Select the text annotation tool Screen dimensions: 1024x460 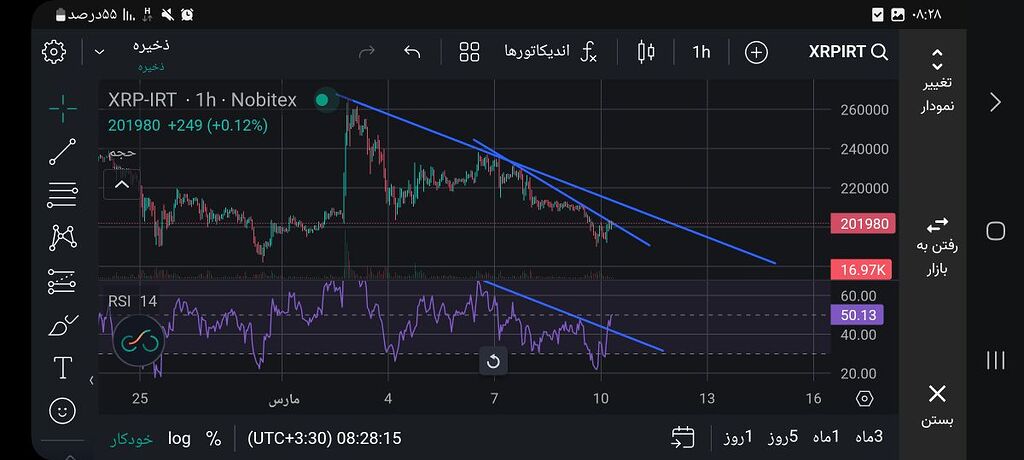(x=62, y=368)
